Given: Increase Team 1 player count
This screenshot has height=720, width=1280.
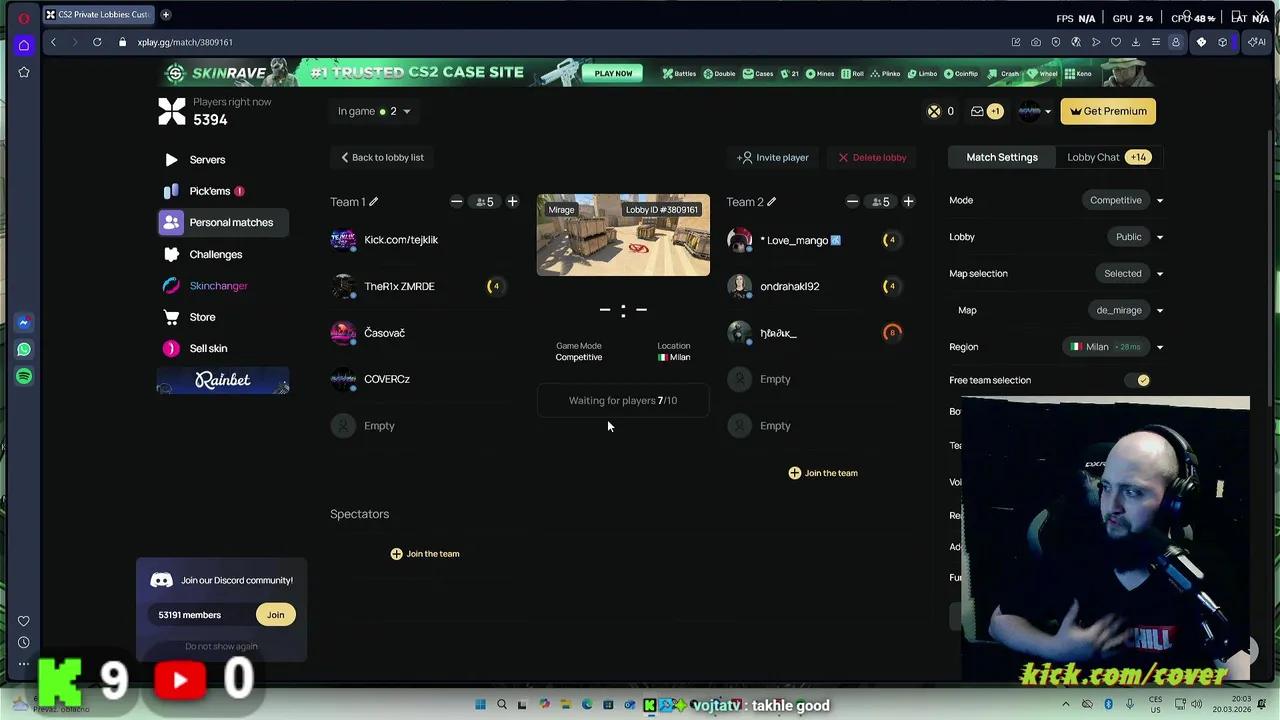Looking at the screenshot, I should tap(512, 202).
